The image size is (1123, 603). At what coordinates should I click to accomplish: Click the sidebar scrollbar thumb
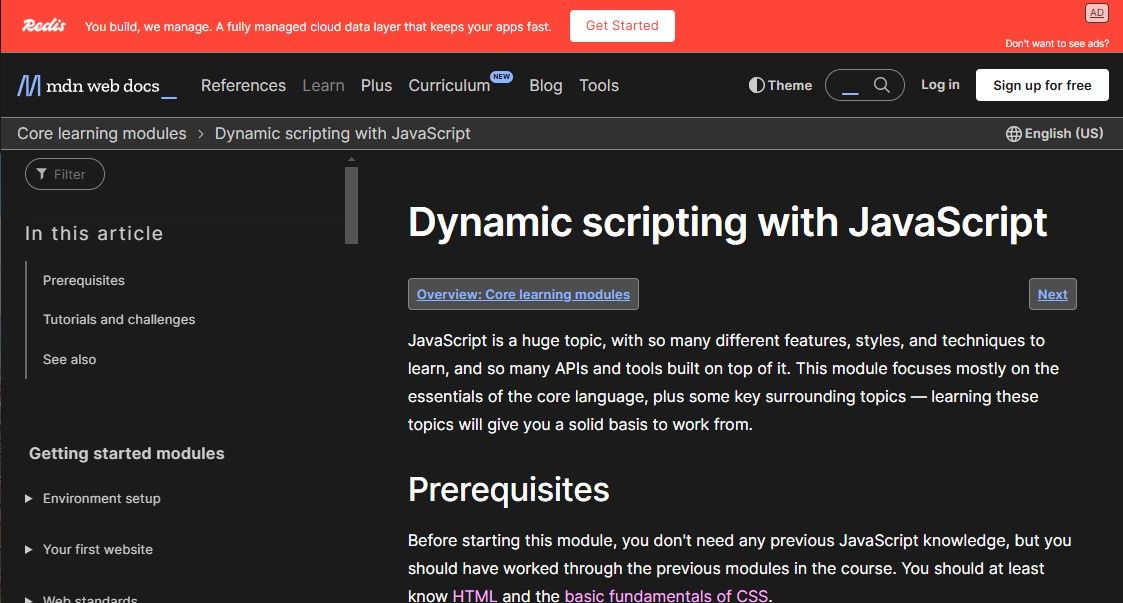[x=351, y=206]
